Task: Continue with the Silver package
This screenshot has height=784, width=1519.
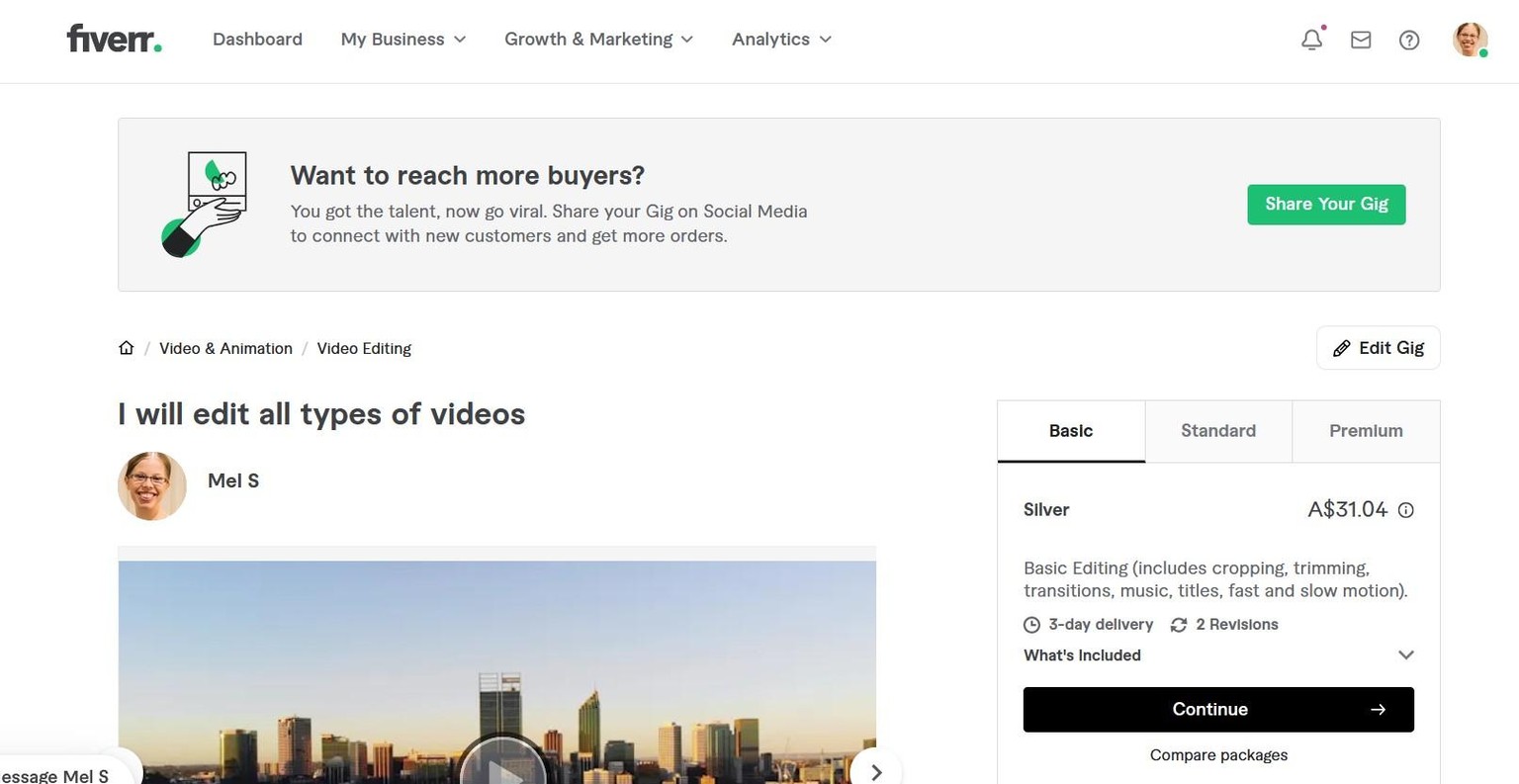Action: click(1218, 710)
